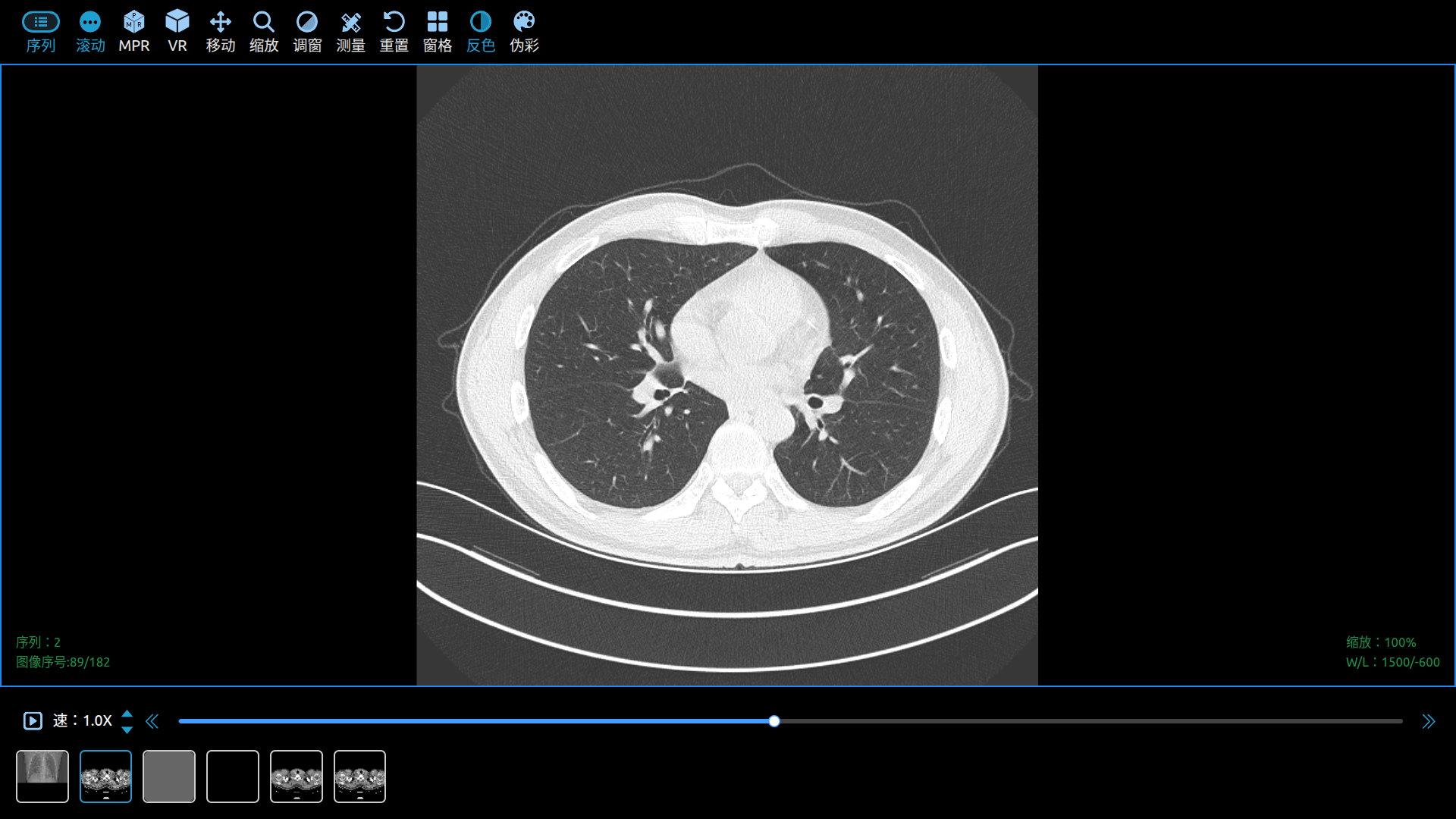Open the MPR reconstruction tool
The width and height of the screenshot is (1456, 819).
tap(133, 30)
